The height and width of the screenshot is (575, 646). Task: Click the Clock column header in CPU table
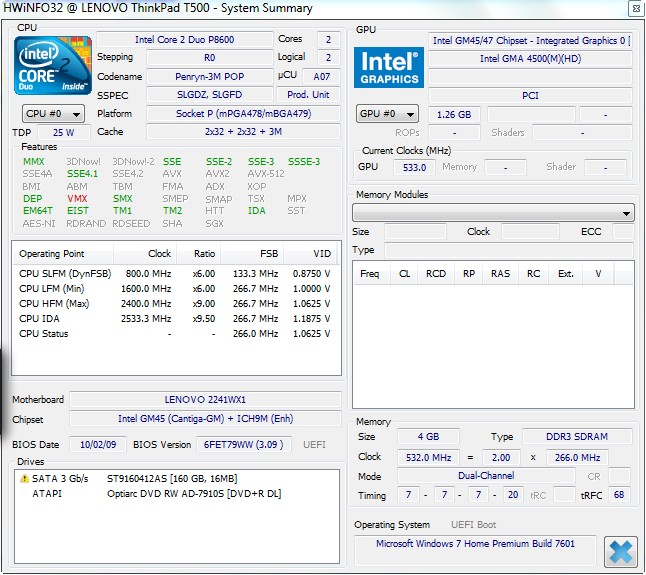[x=145, y=253]
